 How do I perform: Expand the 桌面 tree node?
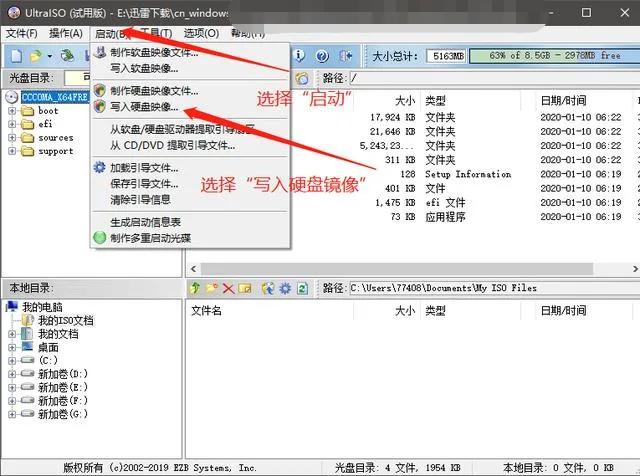12,348
